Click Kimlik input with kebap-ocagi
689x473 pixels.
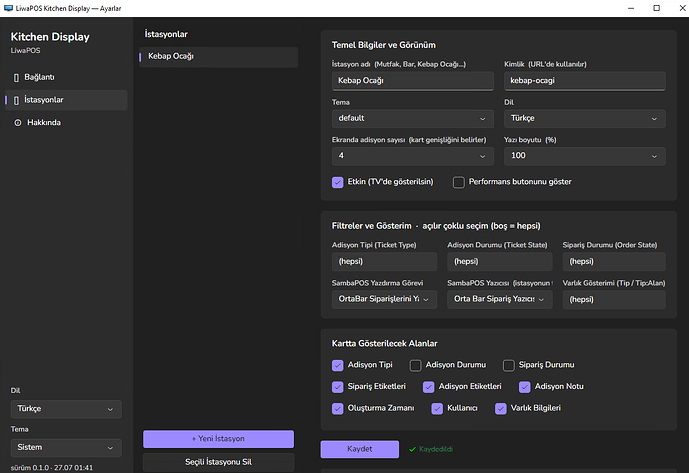584,81
